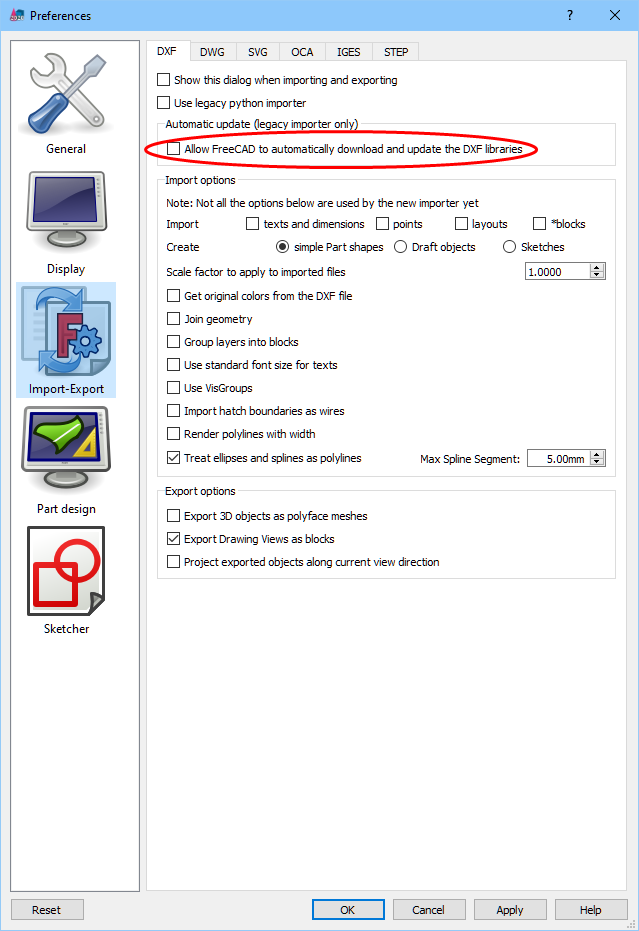The image size is (639, 931).
Task: Click the scale factor input field
Action: pyautogui.click(x=557, y=272)
